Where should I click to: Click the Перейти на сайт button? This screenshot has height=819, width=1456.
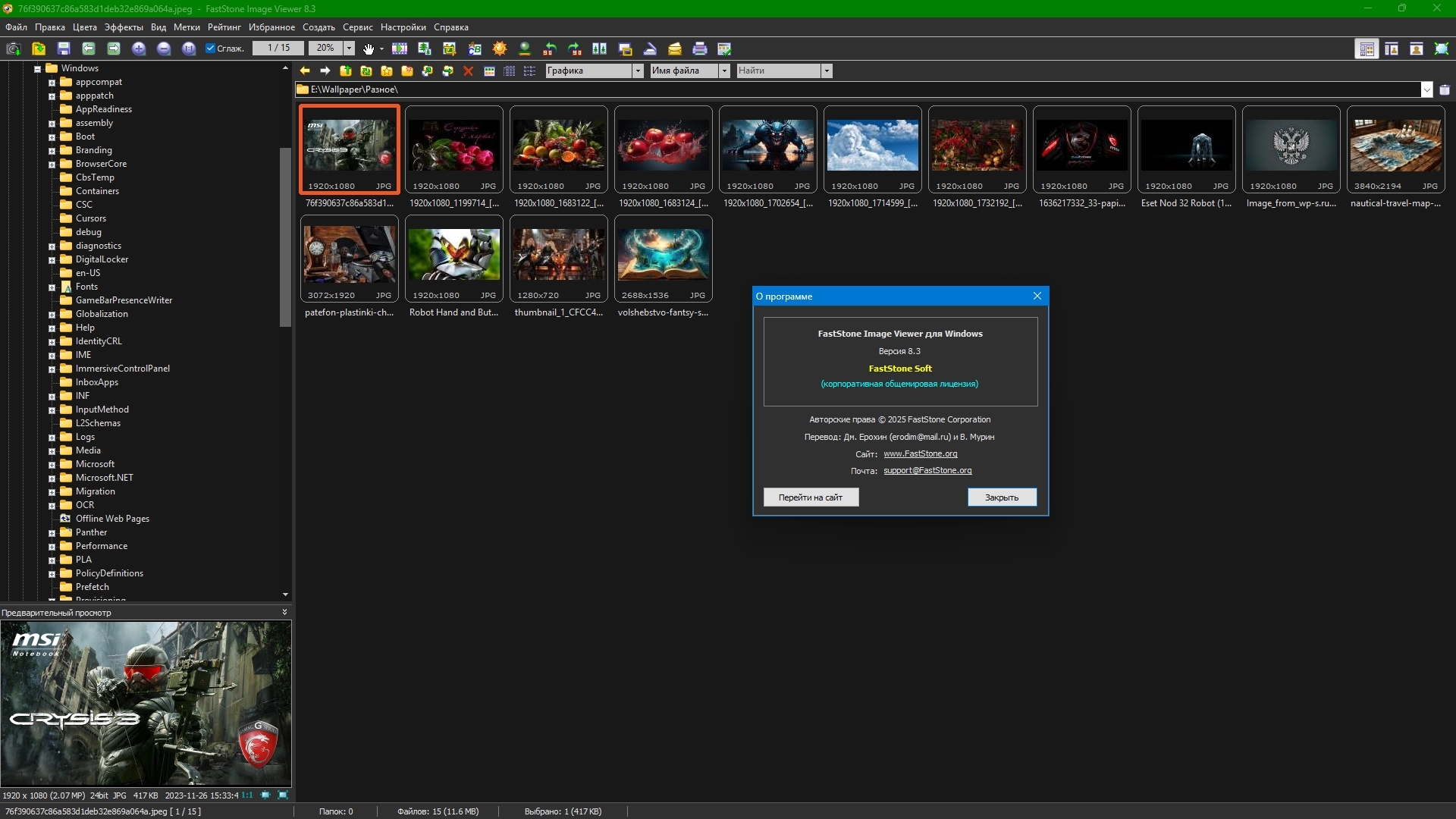coord(811,497)
